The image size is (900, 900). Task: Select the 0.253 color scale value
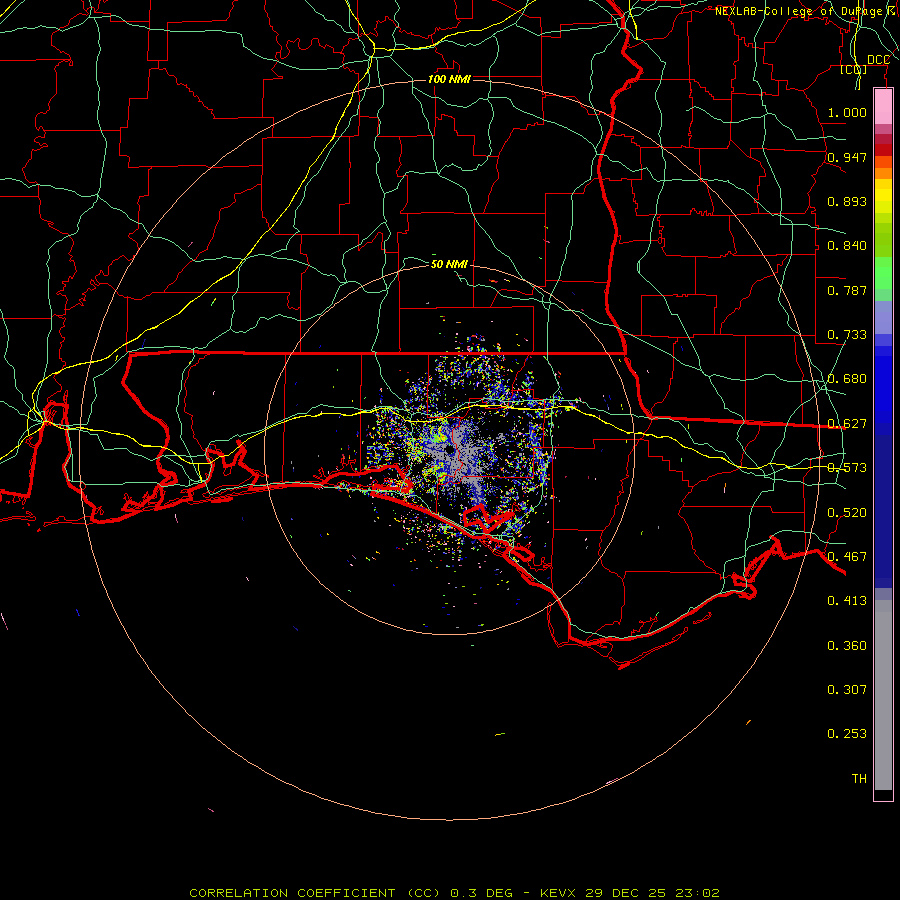pyautogui.click(x=847, y=734)
